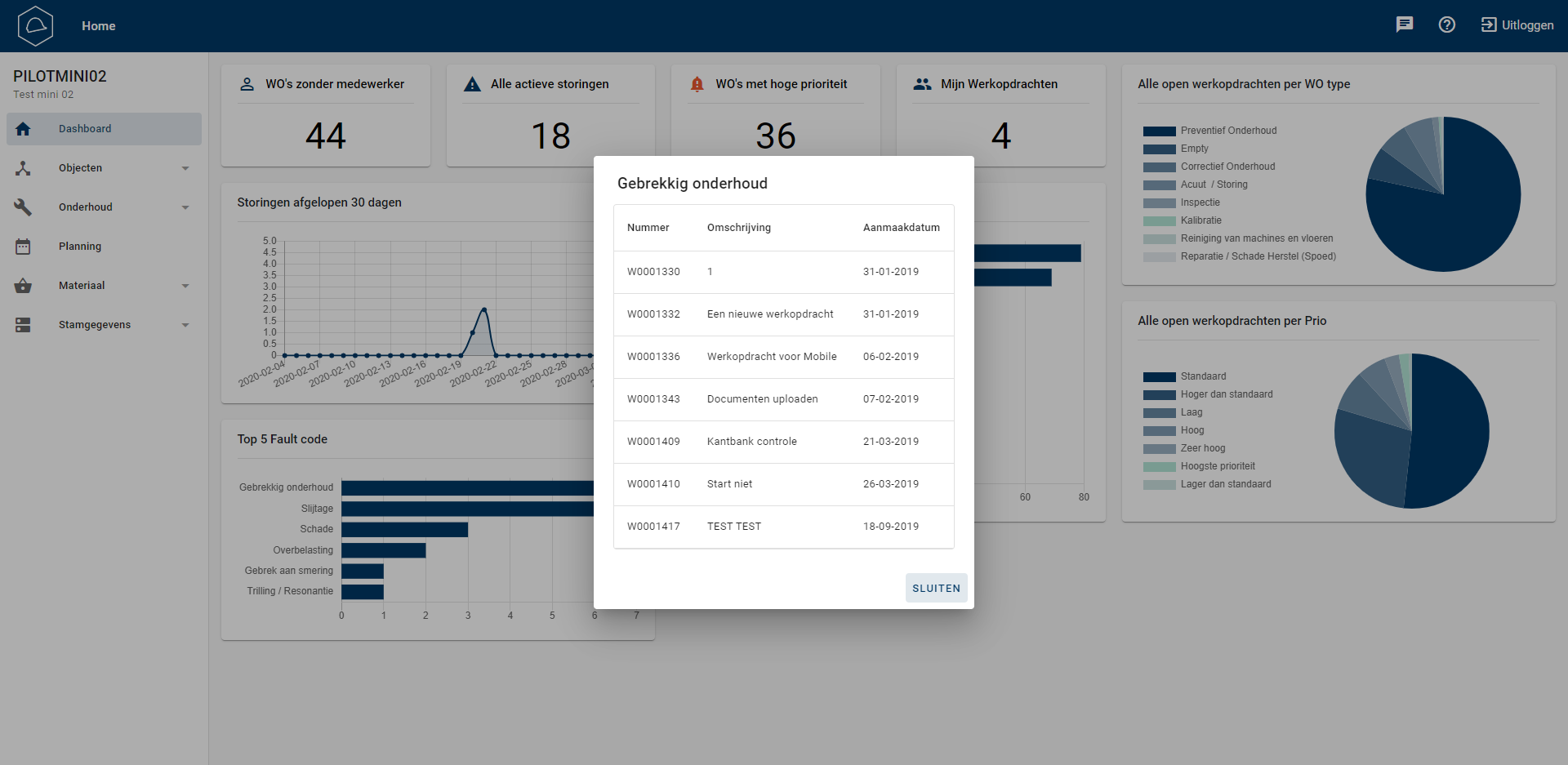The width and height of the screenshot is (1568, 765).
Task: Click the Onderhoud wrench icon
Action: (23, 207)
